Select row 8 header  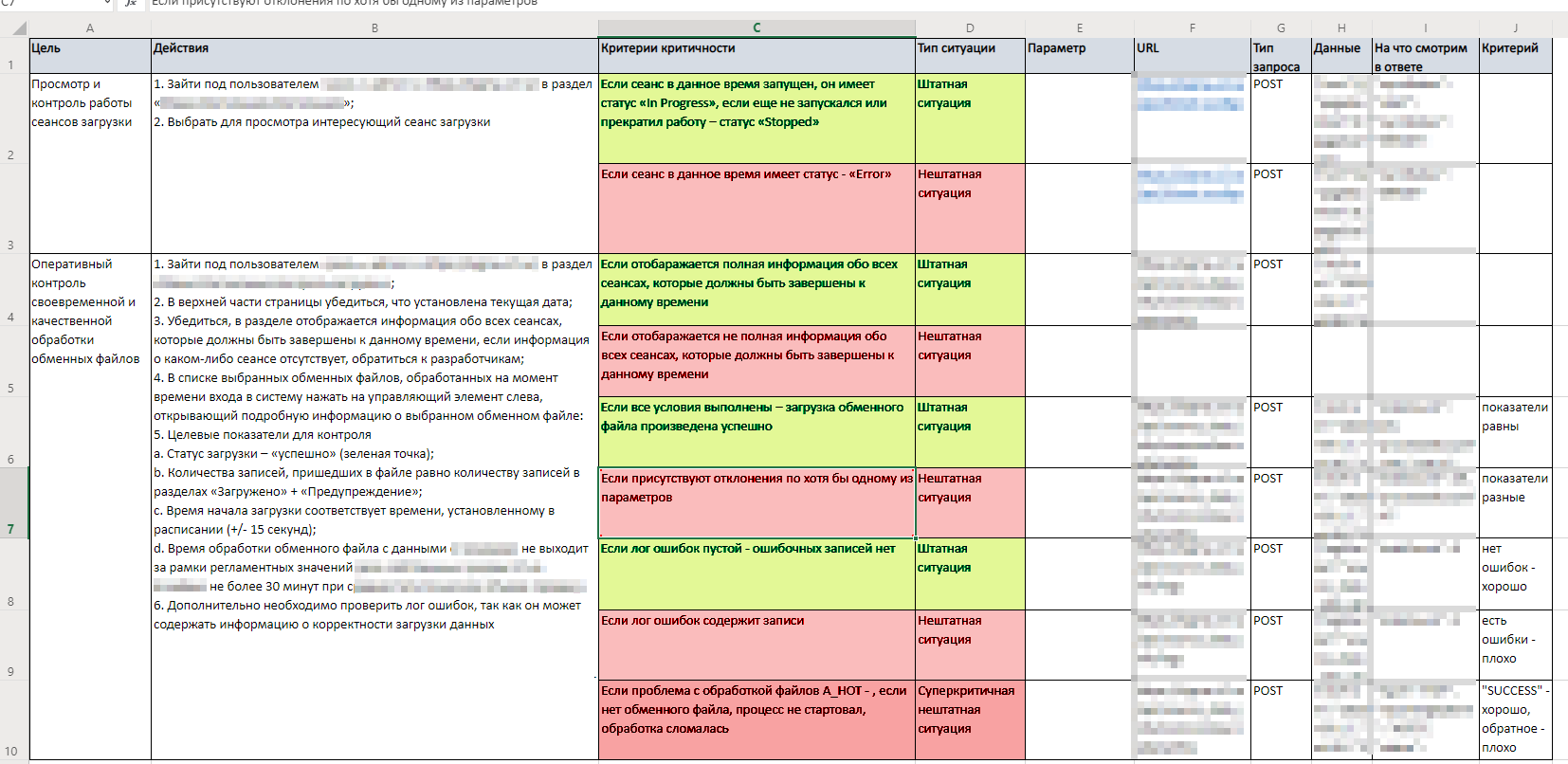(13, 574)
